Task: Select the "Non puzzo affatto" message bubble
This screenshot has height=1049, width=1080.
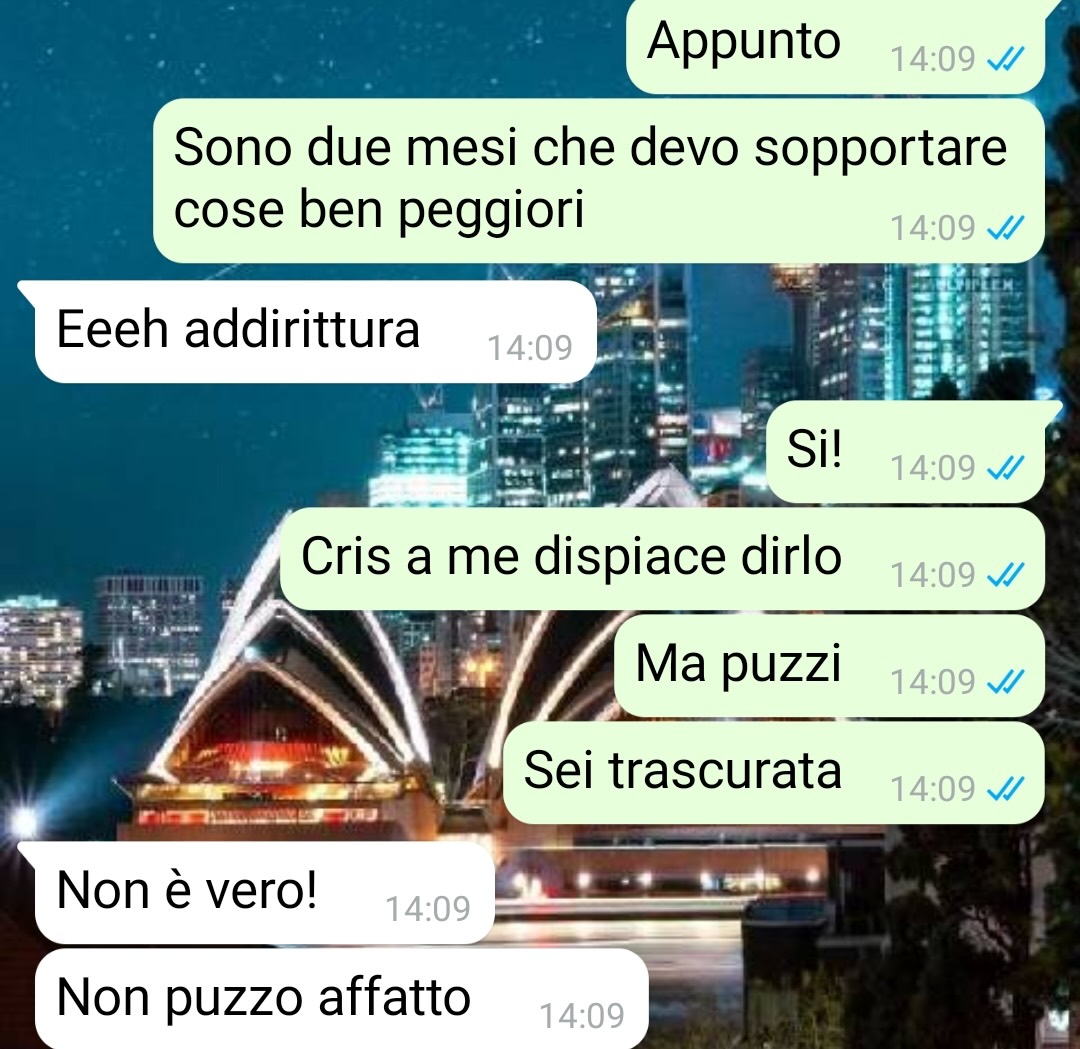Action: coord(342,999)
